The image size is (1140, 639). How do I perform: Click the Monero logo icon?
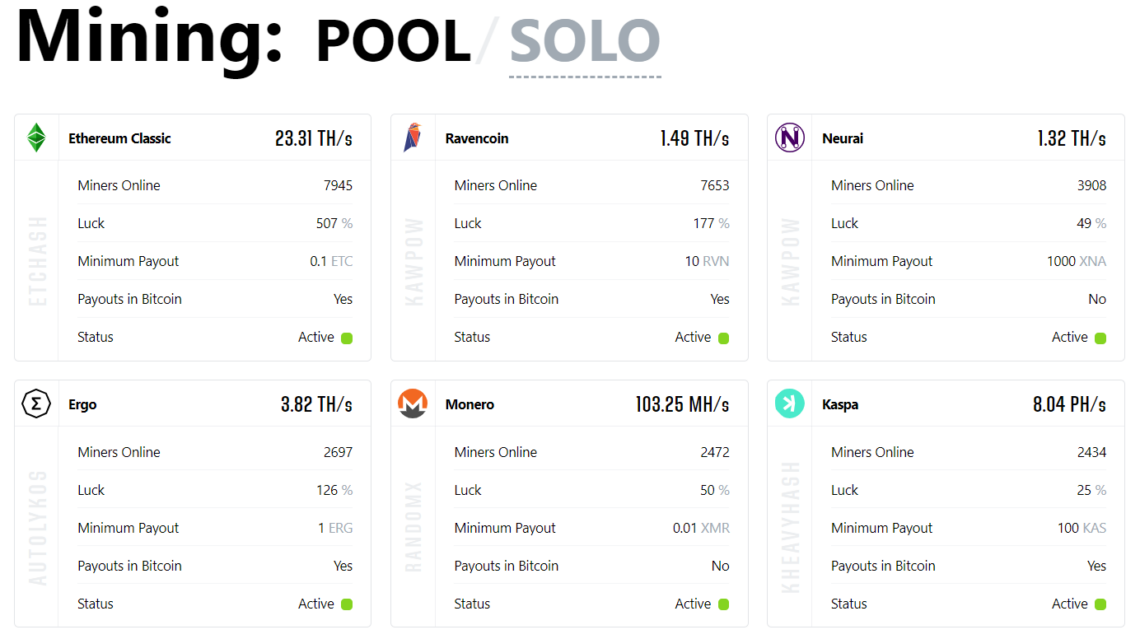tap(413, 404)
